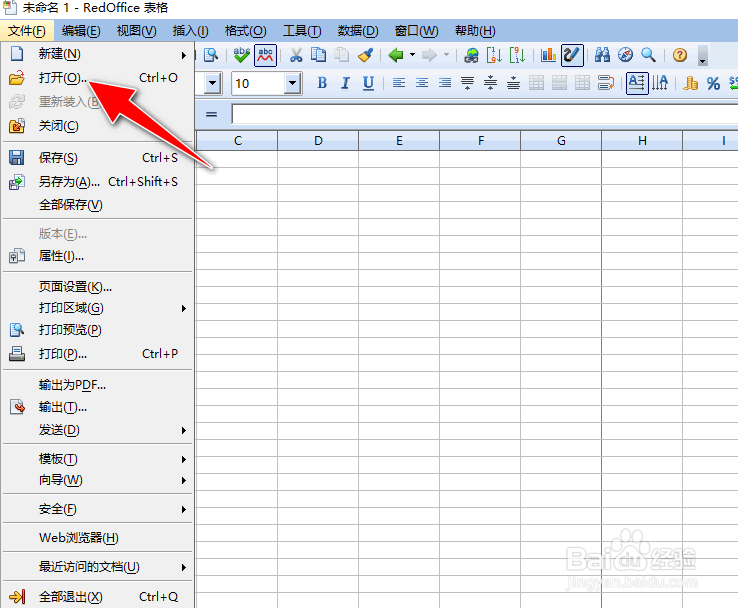The height and width of the screenshot is (608, 738).
Task: Choose 另存为(A)... menu entry
Action: click(x=98, y=182)
